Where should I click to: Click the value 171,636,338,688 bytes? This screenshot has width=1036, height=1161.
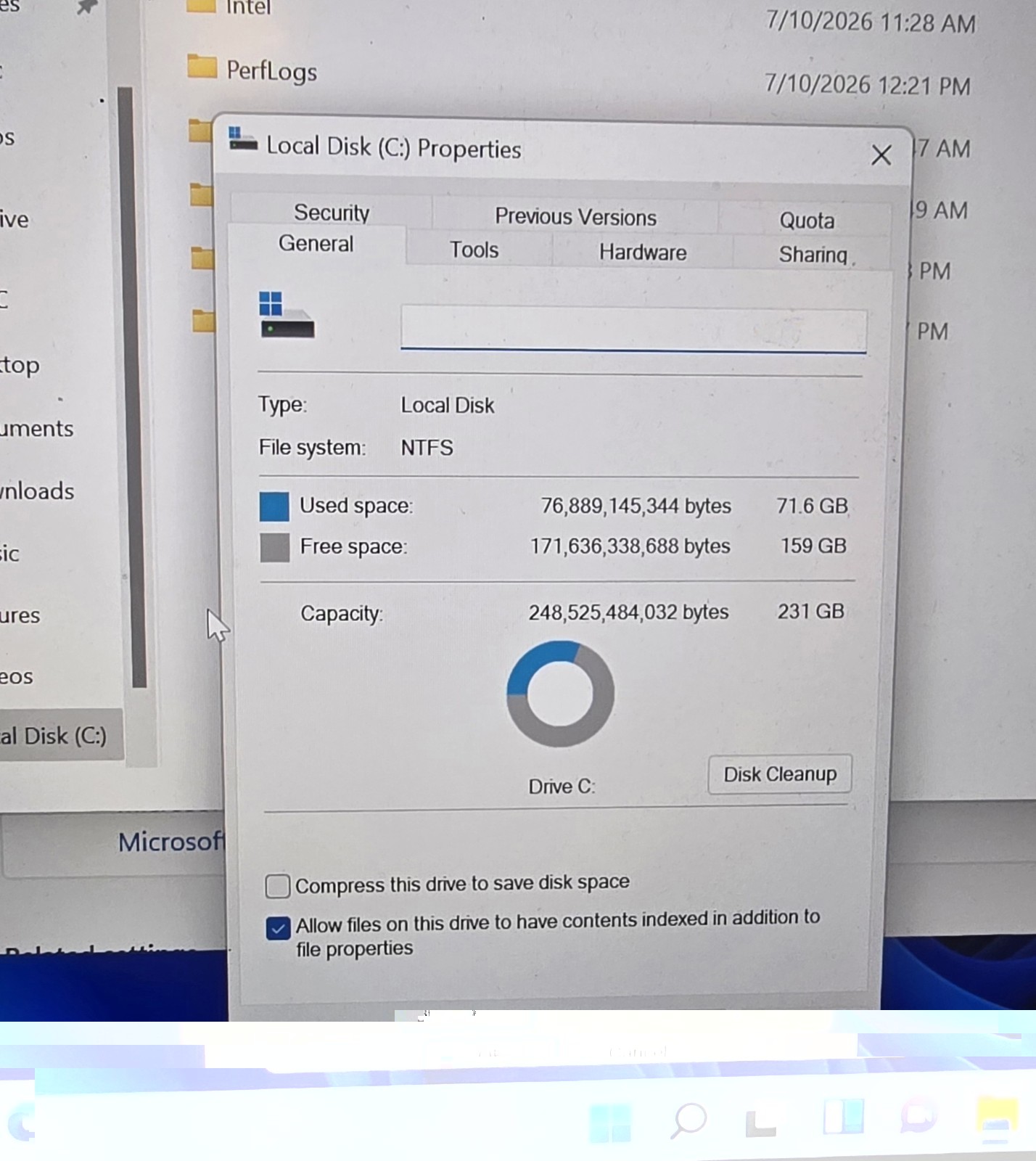click(630, 546)
